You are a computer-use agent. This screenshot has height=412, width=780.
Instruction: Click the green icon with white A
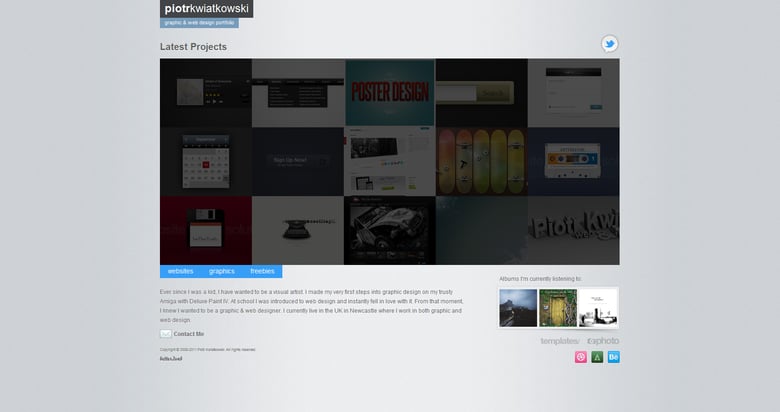(x=597, y=357)
